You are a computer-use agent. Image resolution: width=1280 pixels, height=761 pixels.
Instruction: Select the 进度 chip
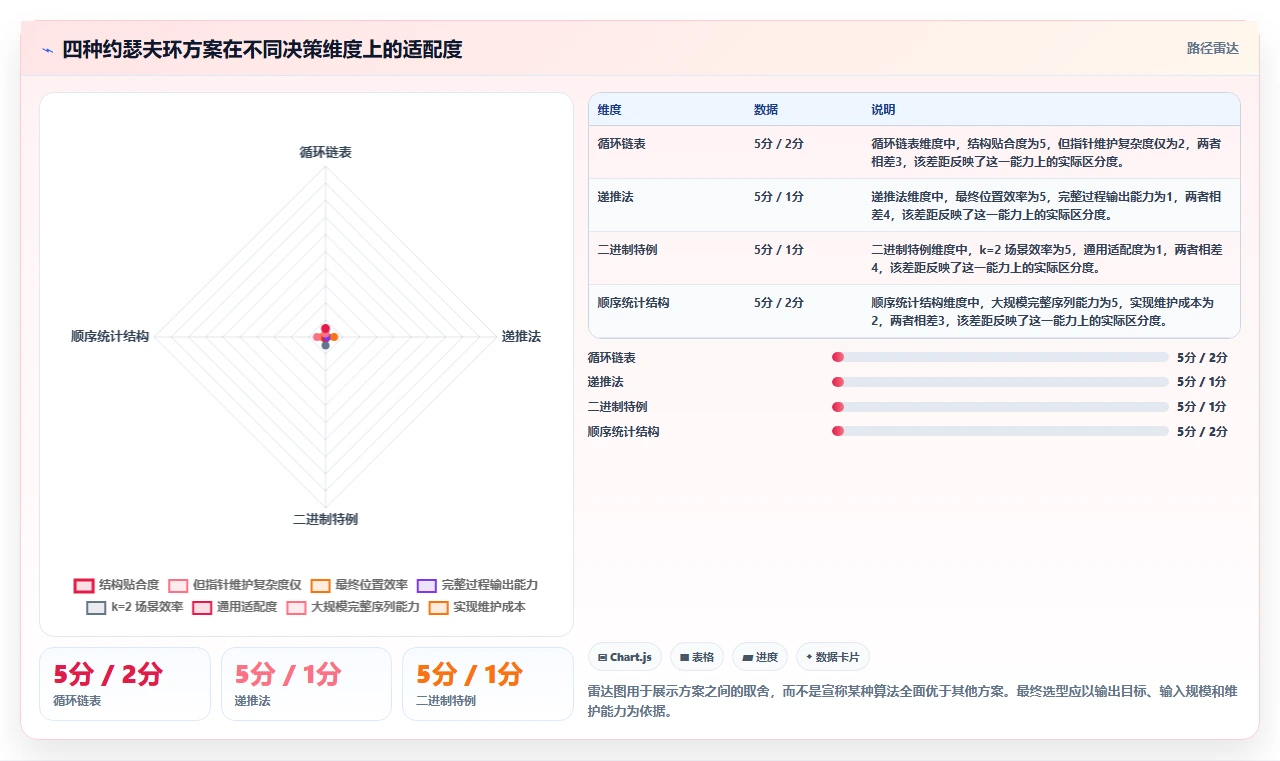point(760,657)
